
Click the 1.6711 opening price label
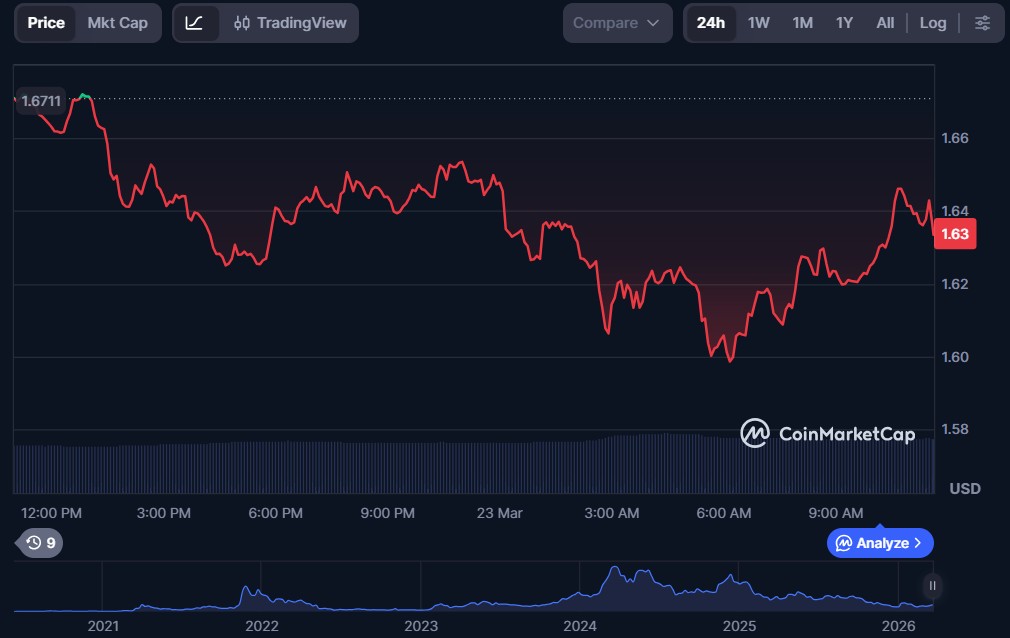(x=41, y=101)
